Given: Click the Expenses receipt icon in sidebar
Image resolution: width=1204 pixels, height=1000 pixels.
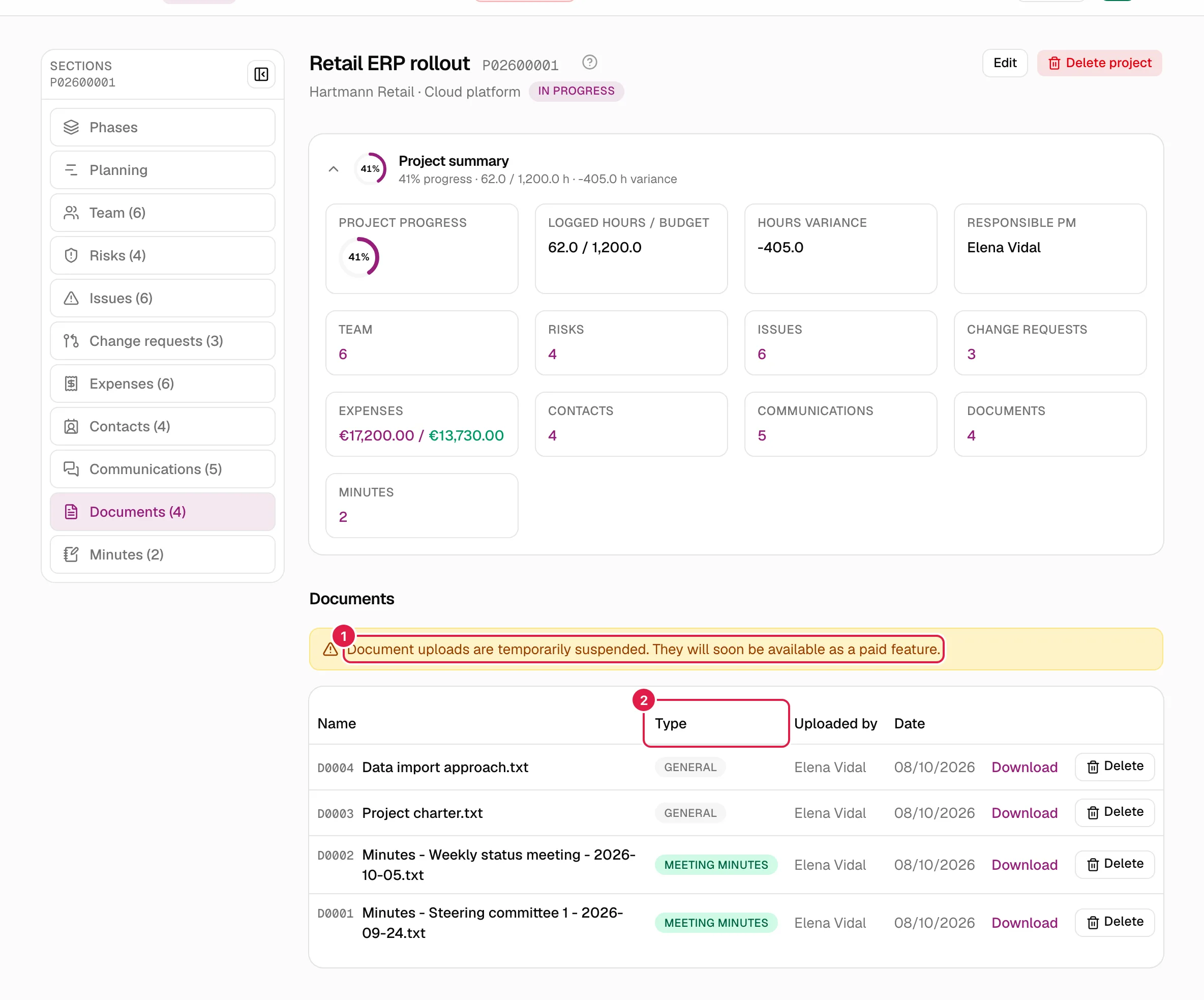Looking at the screenshot, I should click(71, 384).
